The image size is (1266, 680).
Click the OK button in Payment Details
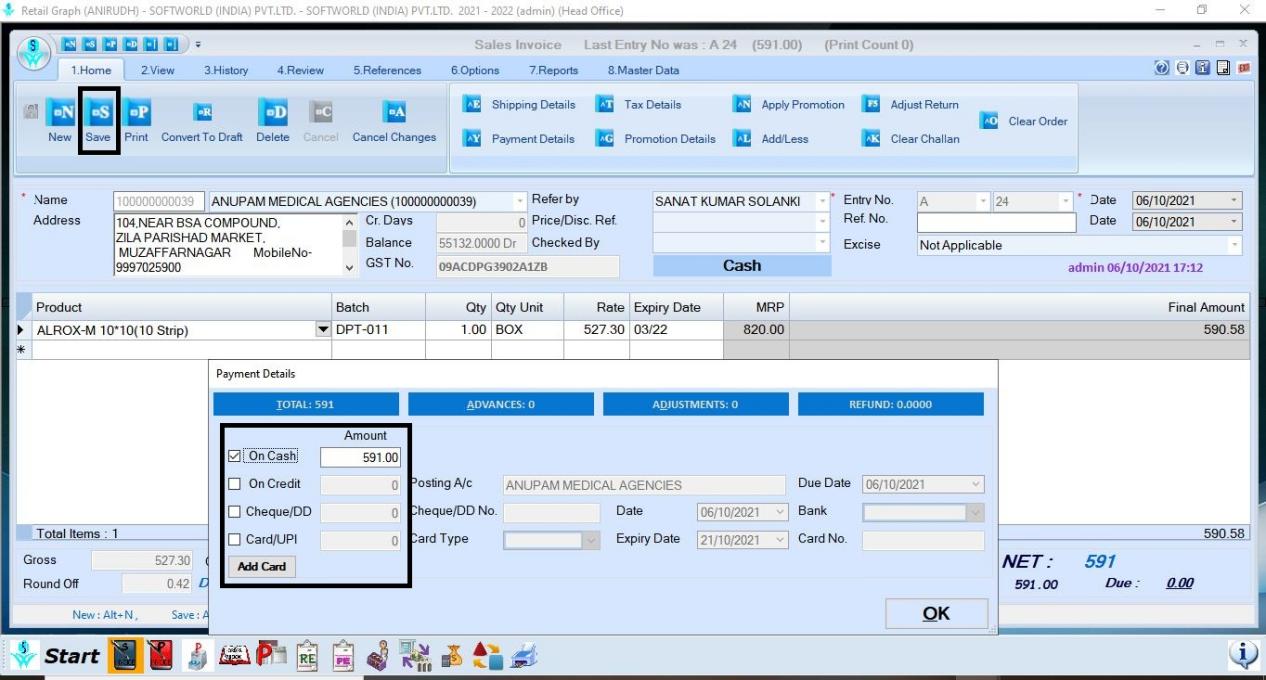pyautogui.click(x=935, y=613)
